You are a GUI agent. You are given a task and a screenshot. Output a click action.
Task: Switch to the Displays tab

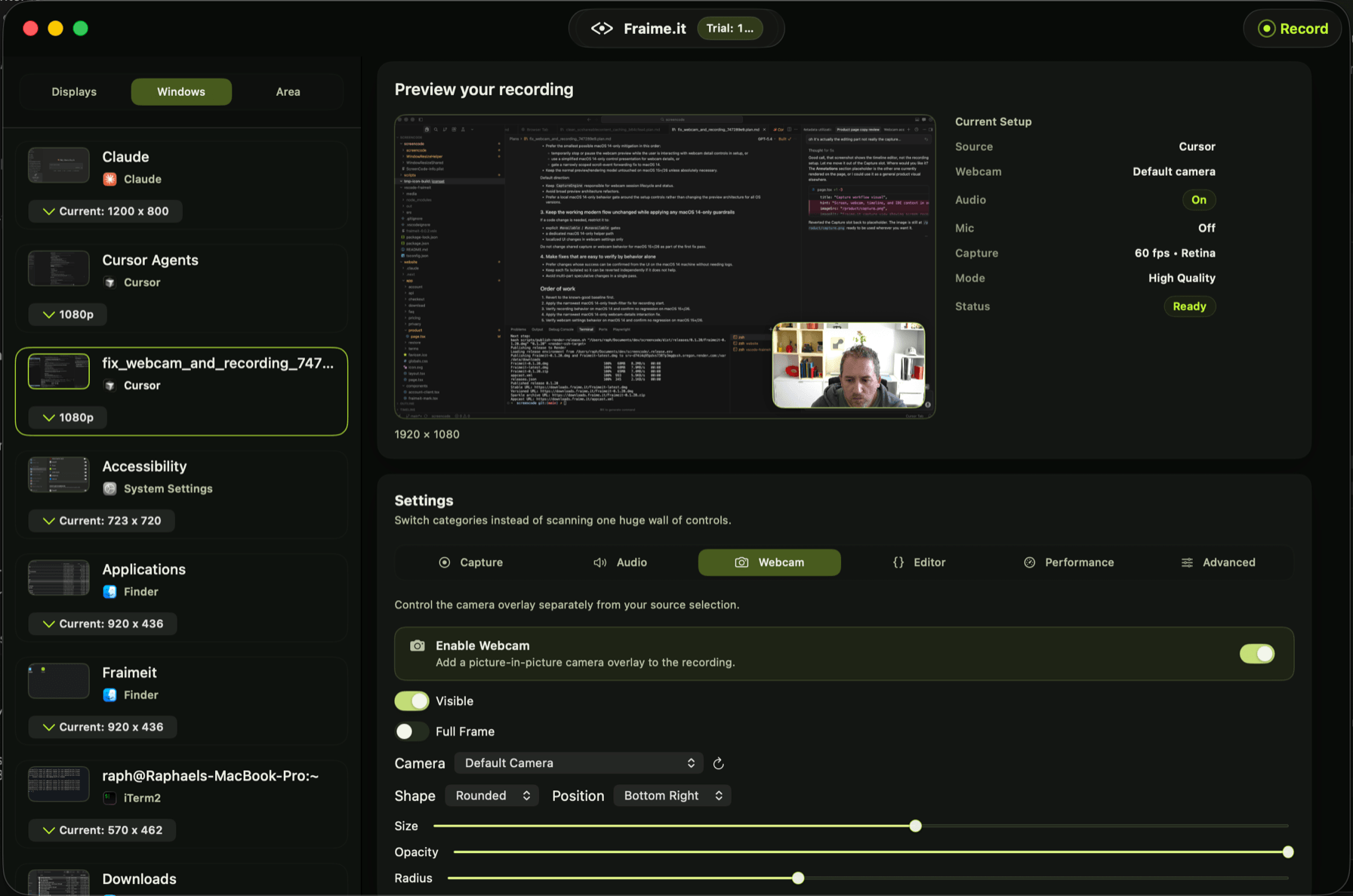[x=74, y=92]
